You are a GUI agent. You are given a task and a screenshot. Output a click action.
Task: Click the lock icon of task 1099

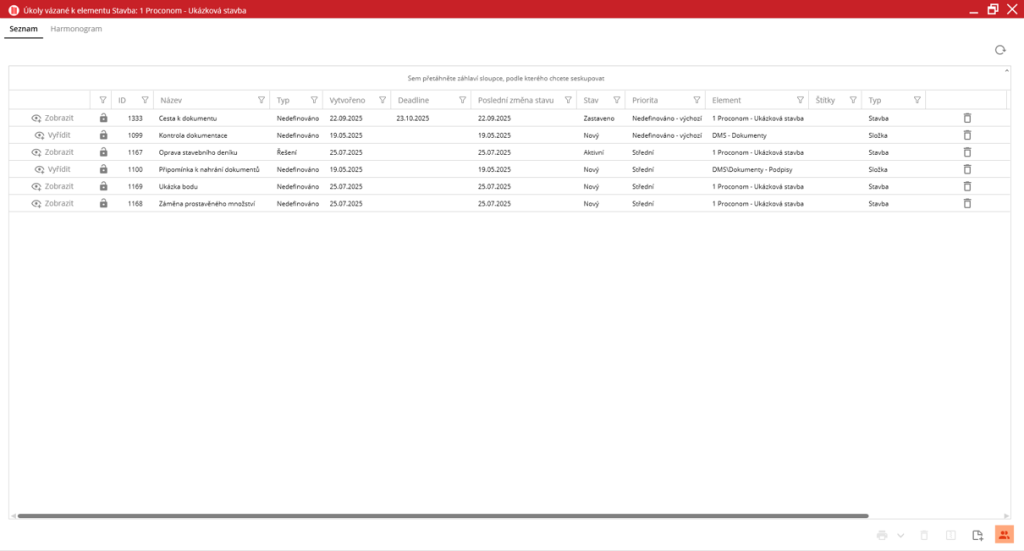point(103,135)
